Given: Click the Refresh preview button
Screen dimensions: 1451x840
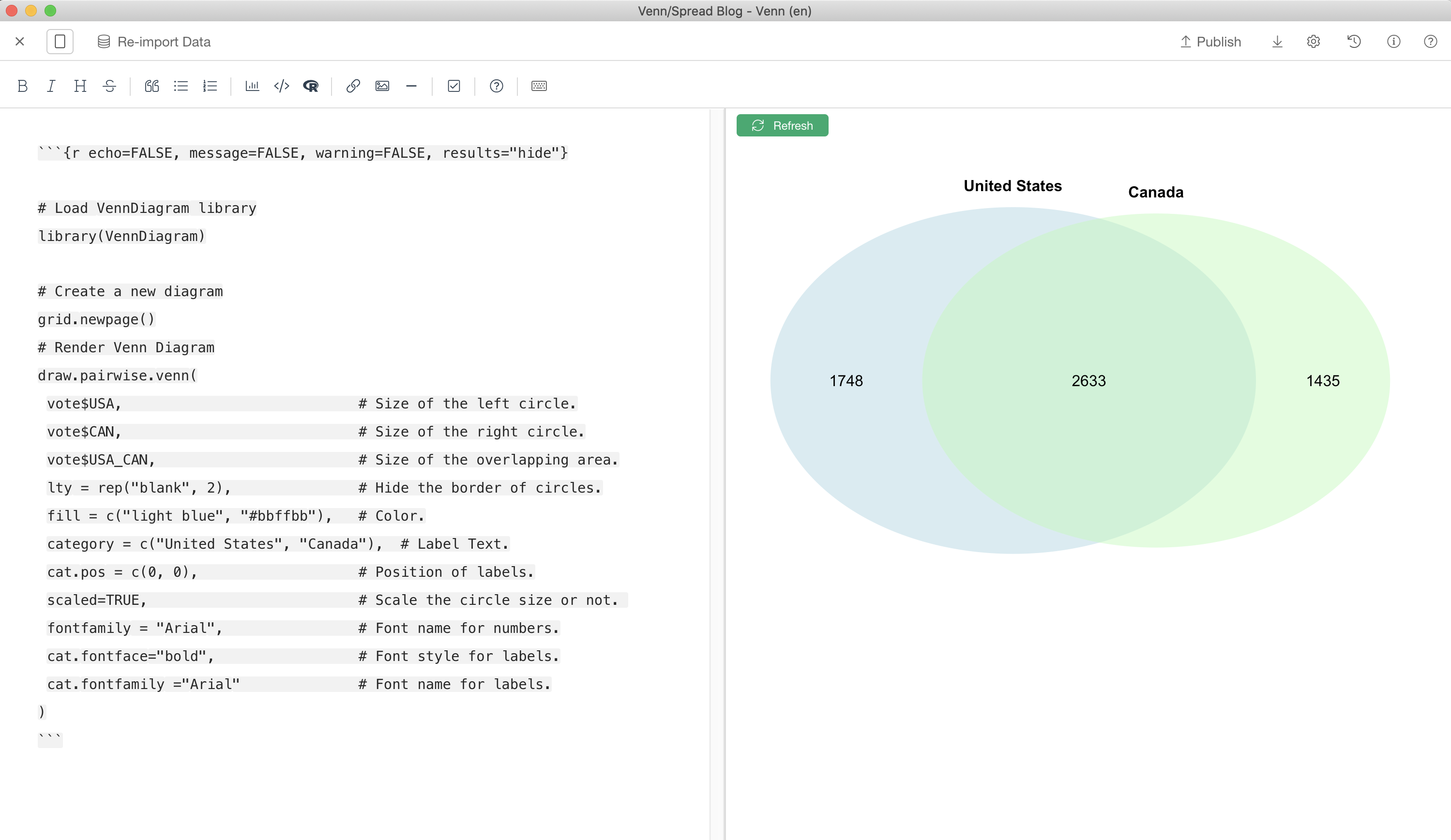Looking at the screenshot, I should pos(782,125).
